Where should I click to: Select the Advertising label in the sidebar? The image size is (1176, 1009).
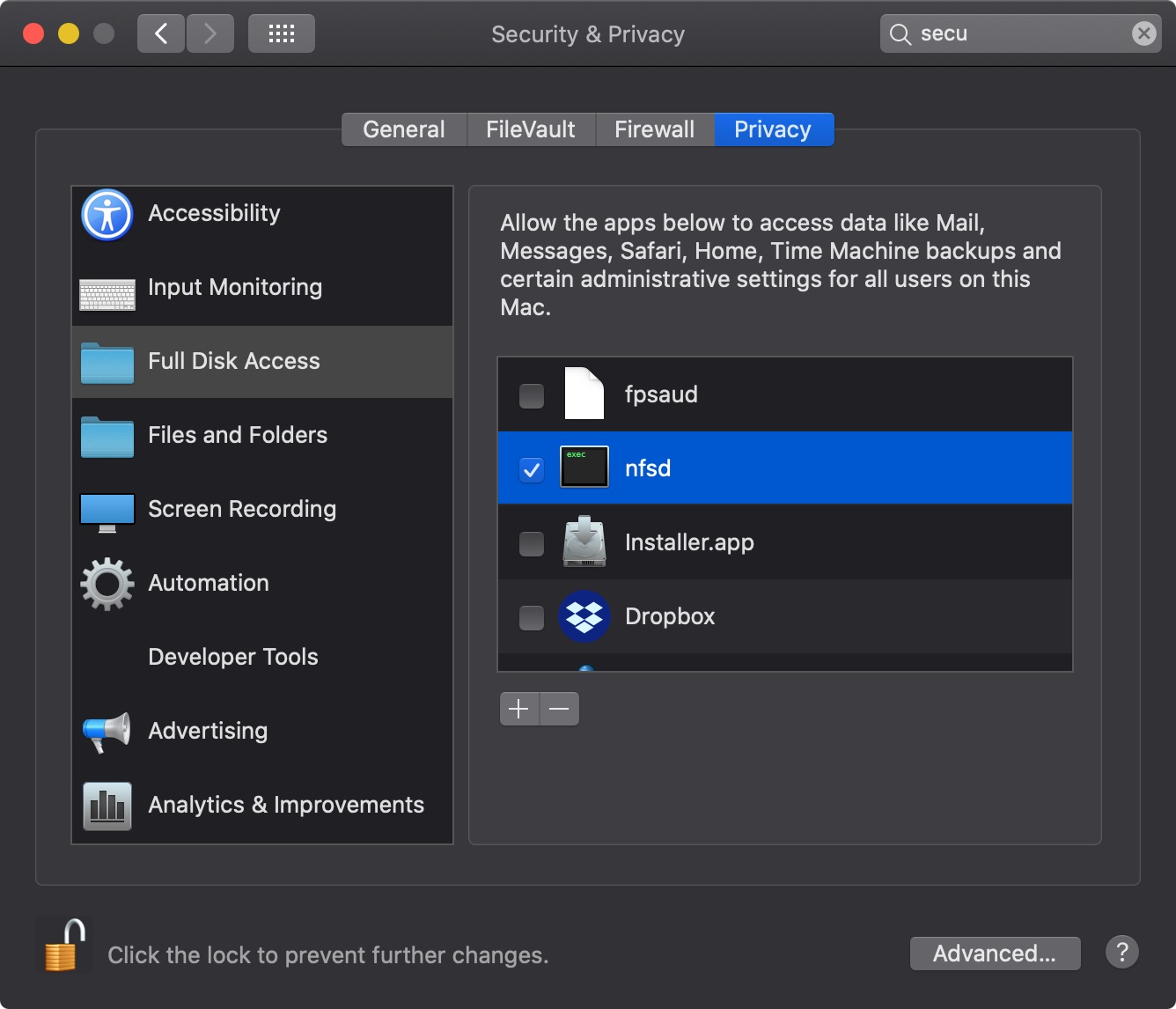coord(208,731)
